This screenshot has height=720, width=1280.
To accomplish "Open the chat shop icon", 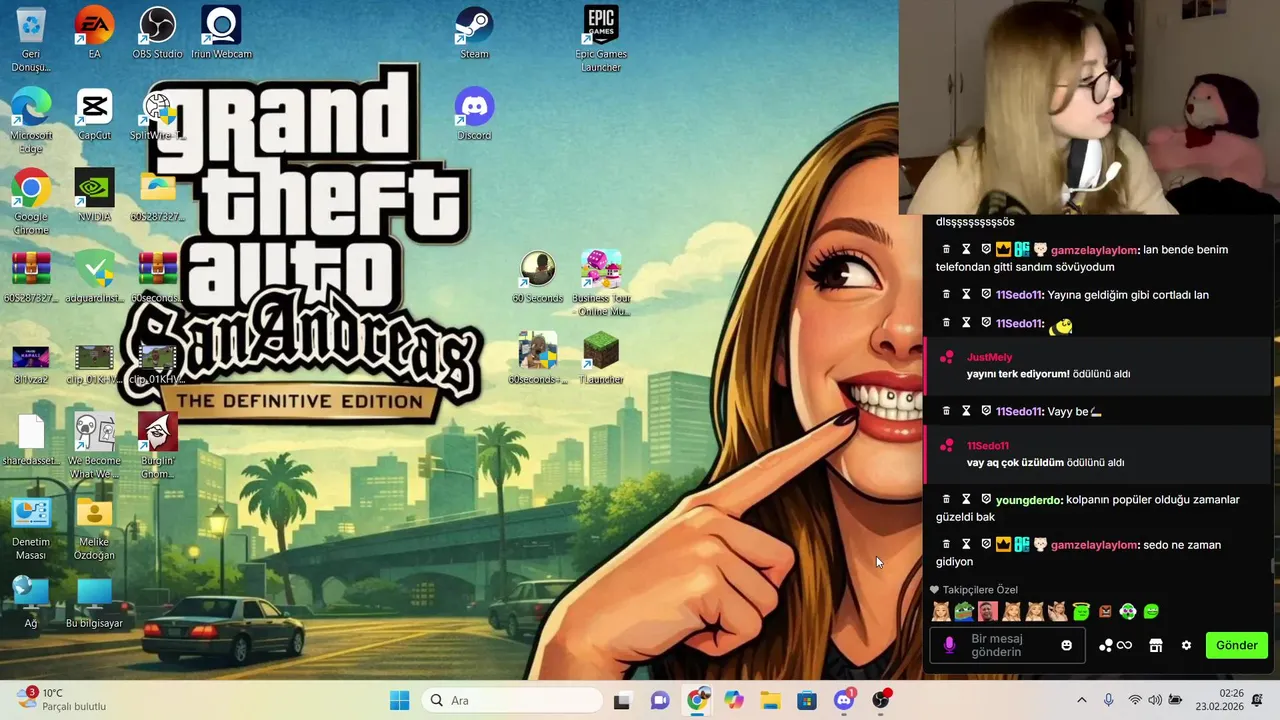I will (1155, 645).
